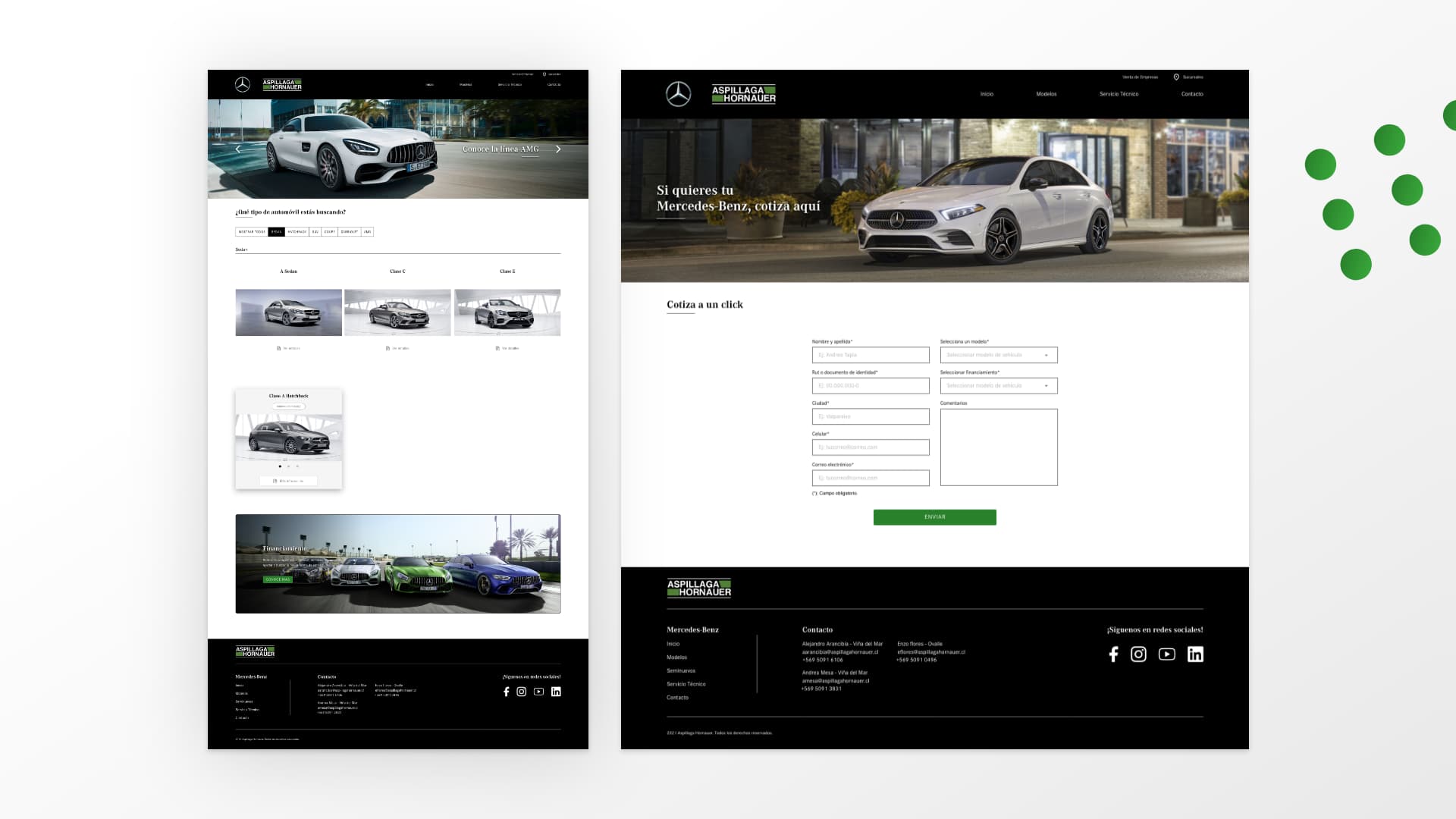Image resolution: width=1456 pixels, height=819 pixels.
Task: Open Contacto in right page top navigation
Action: 1192,94
